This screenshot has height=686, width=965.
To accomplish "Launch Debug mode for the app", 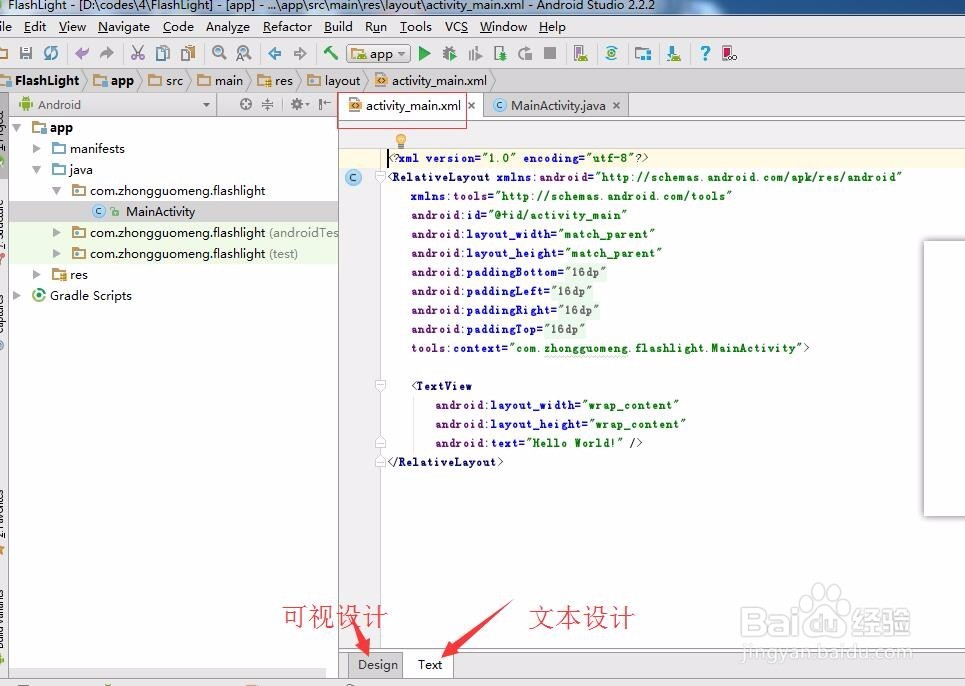I will click(x=448, y=54).
